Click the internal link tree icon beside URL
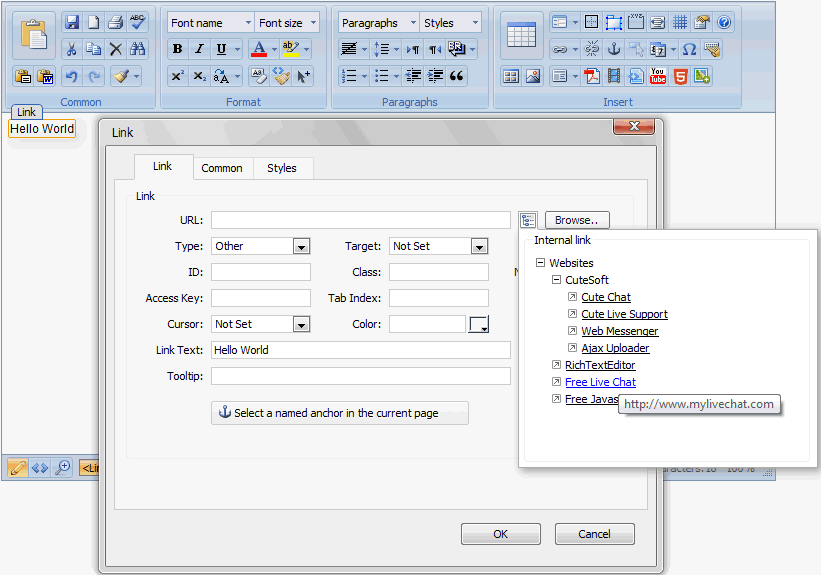 (x=528, y=220)
